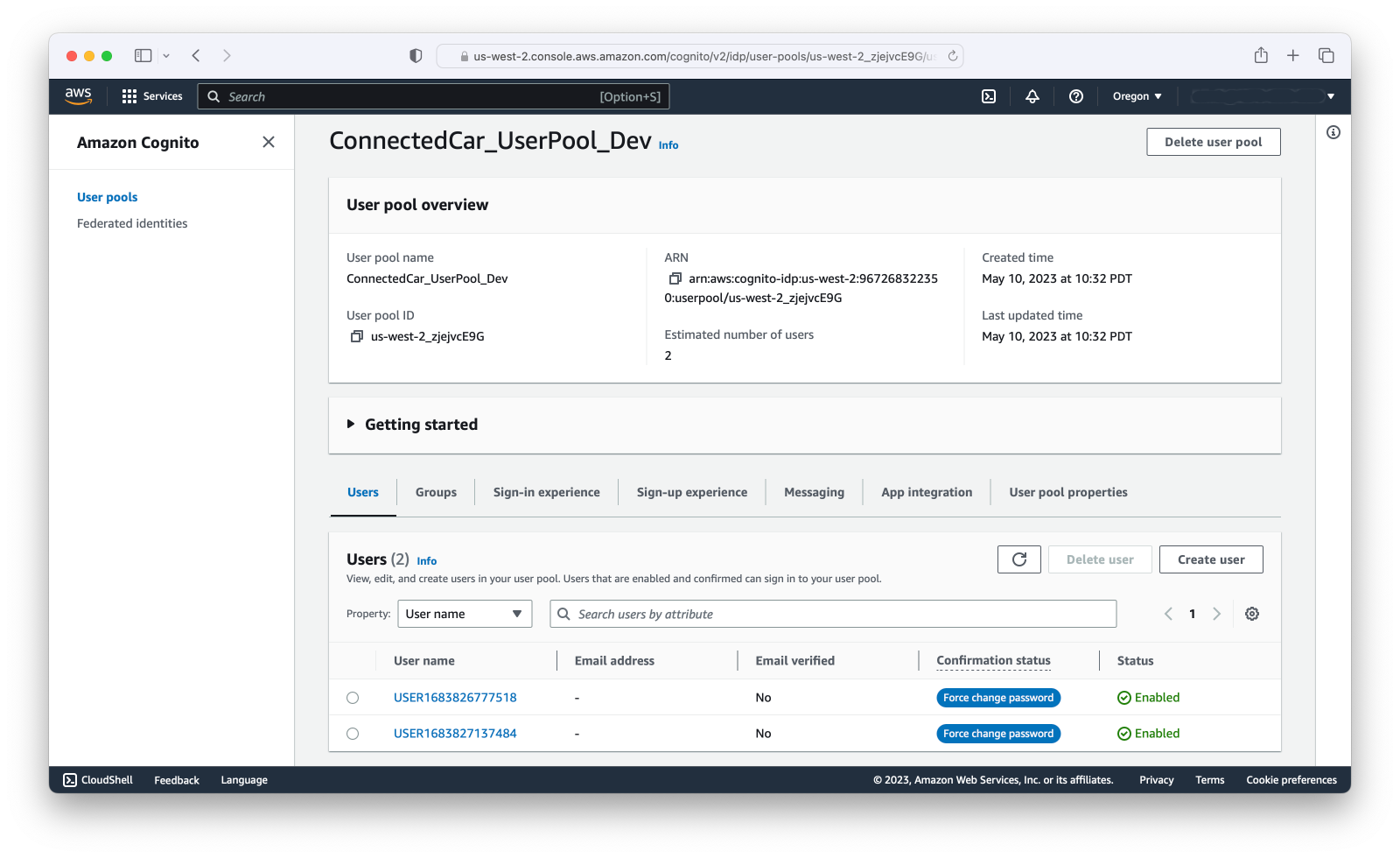Open the Sign-up experience tab
Image resolution: width=1400 pixels, height=858 pixels.
tap(692, 492)
